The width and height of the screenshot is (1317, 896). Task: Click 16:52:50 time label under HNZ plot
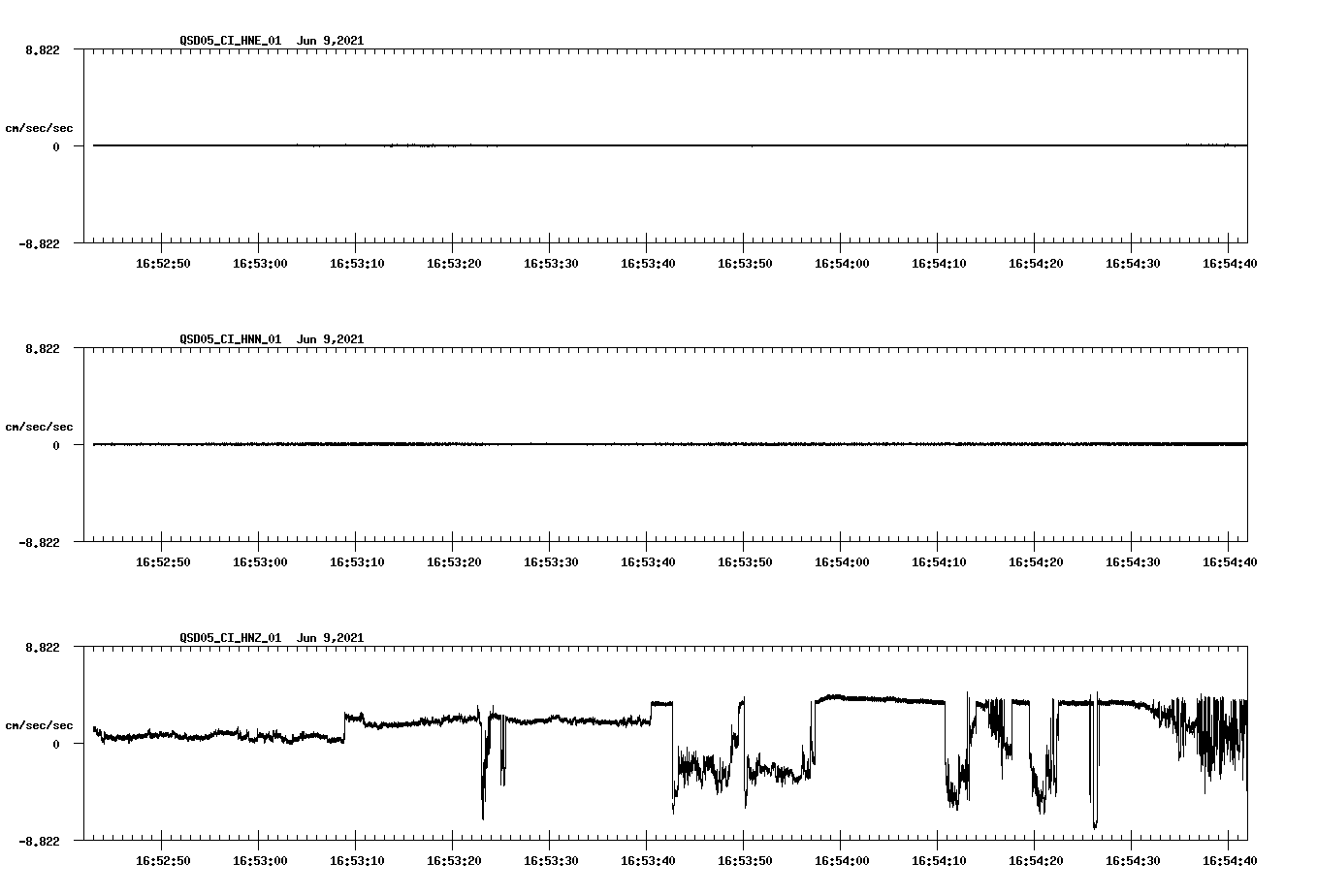163,861
